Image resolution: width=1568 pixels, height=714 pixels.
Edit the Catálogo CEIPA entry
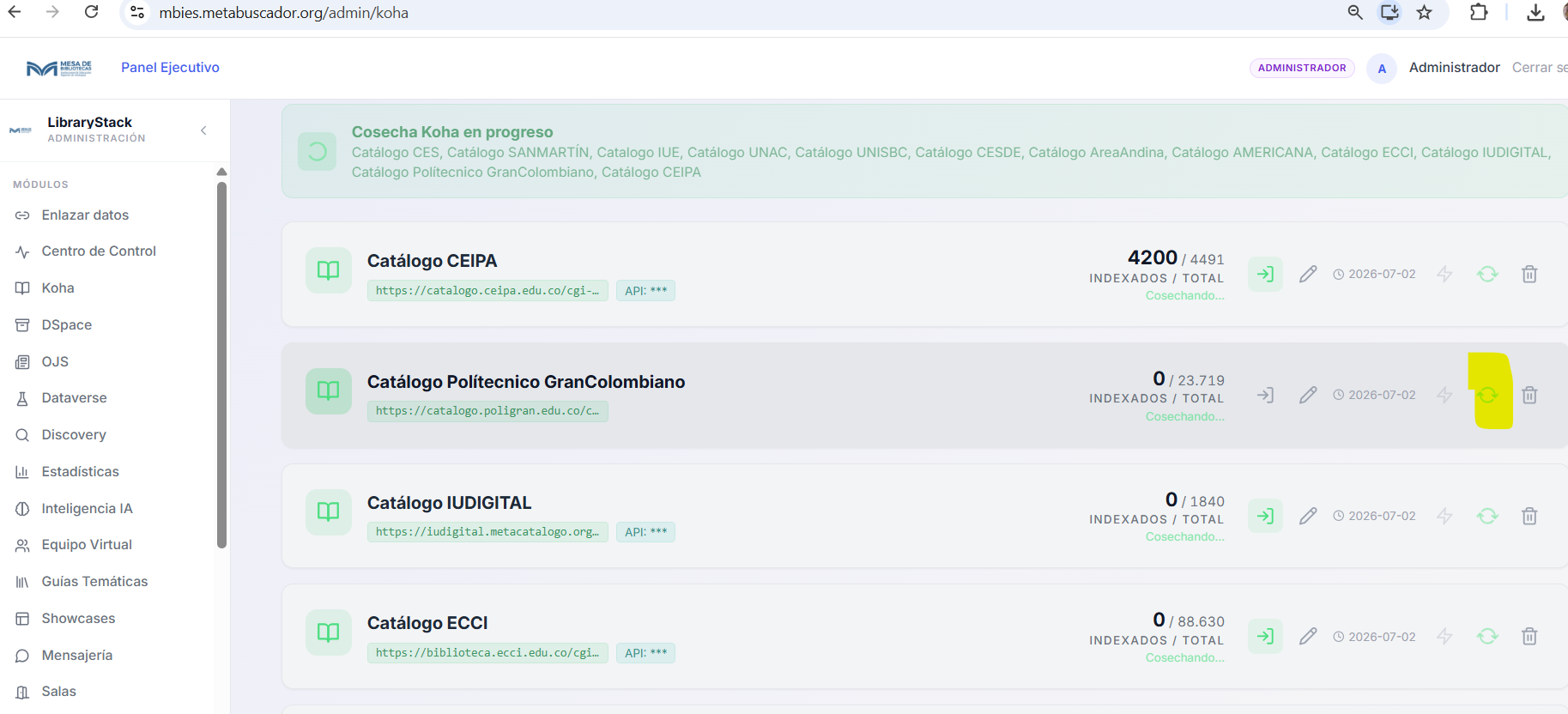point(1308,275)
